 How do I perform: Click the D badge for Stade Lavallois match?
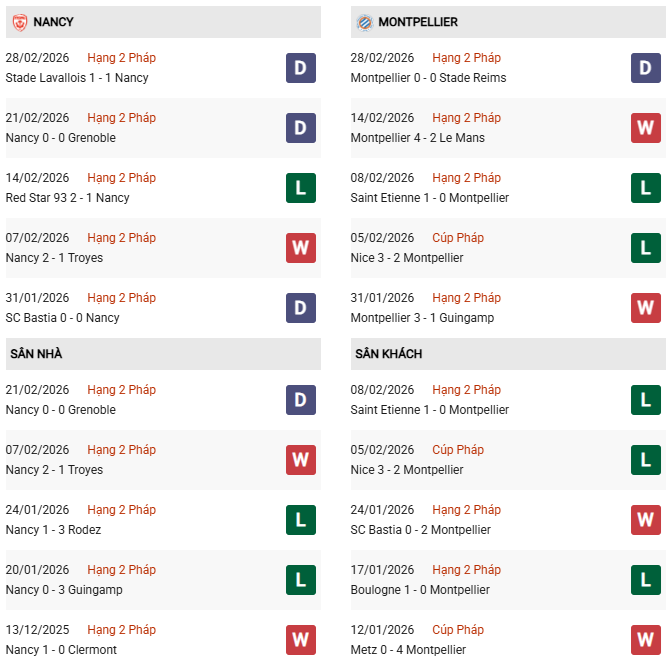pyautogui.click(x=300, y=68)
